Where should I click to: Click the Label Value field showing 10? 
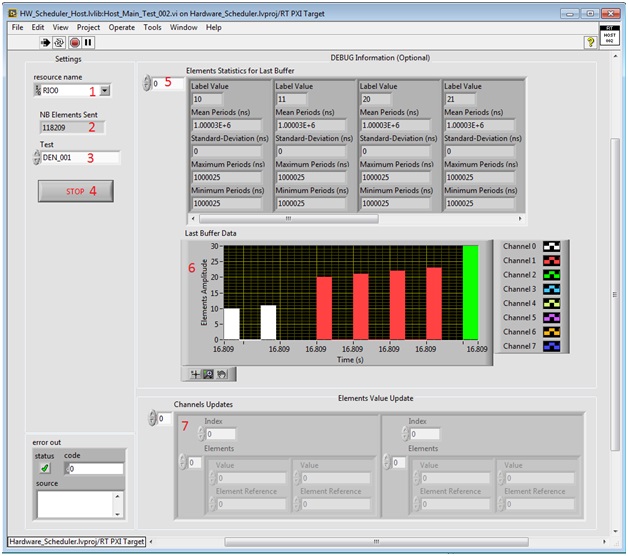click(x=207, y=99)
